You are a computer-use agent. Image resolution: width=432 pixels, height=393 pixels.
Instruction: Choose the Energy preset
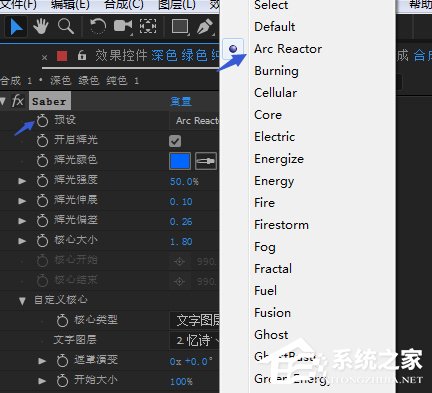pyautogui.click(x=274, y=181)
